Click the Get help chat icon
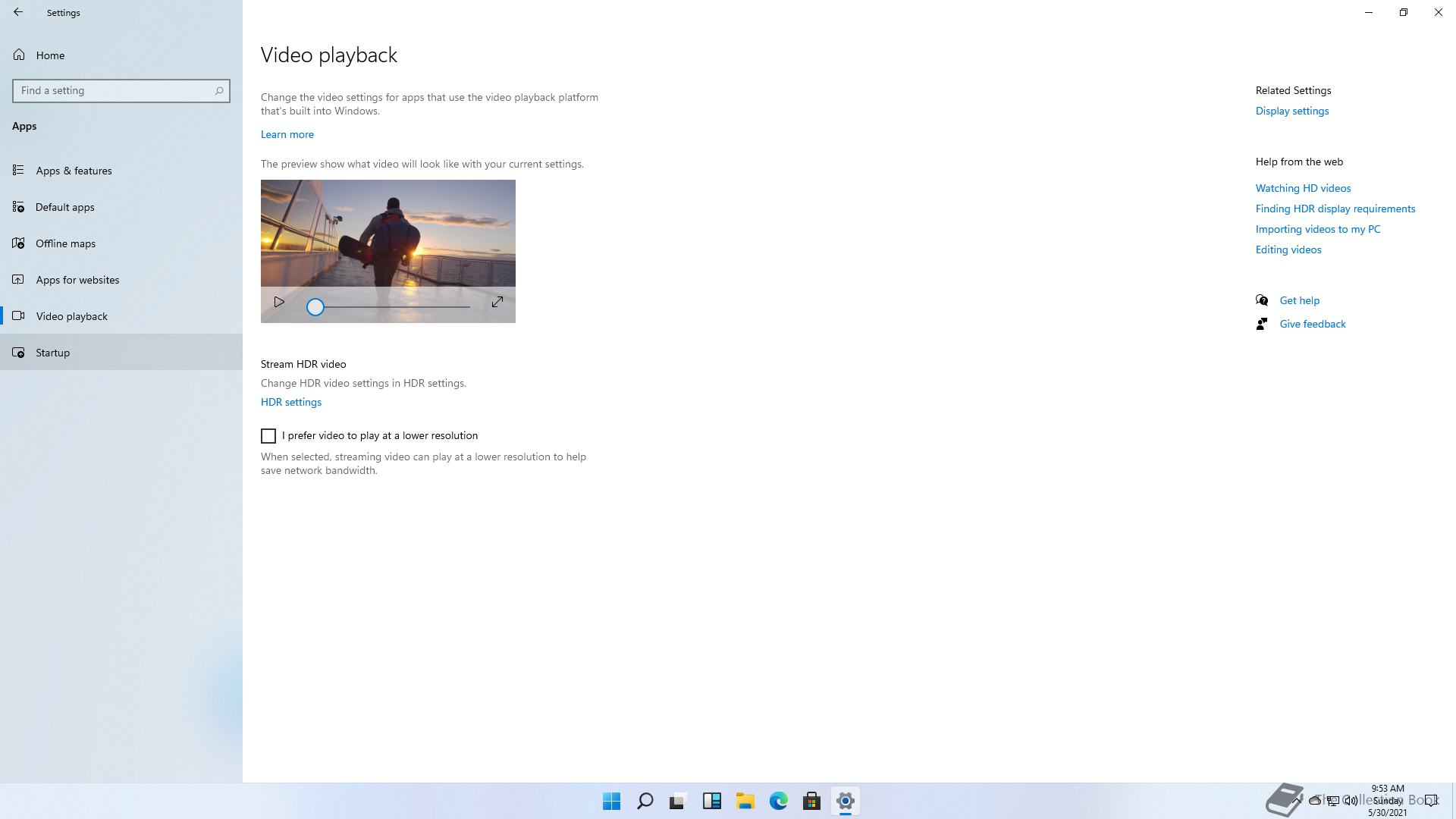 click(x=1262, y=300)
